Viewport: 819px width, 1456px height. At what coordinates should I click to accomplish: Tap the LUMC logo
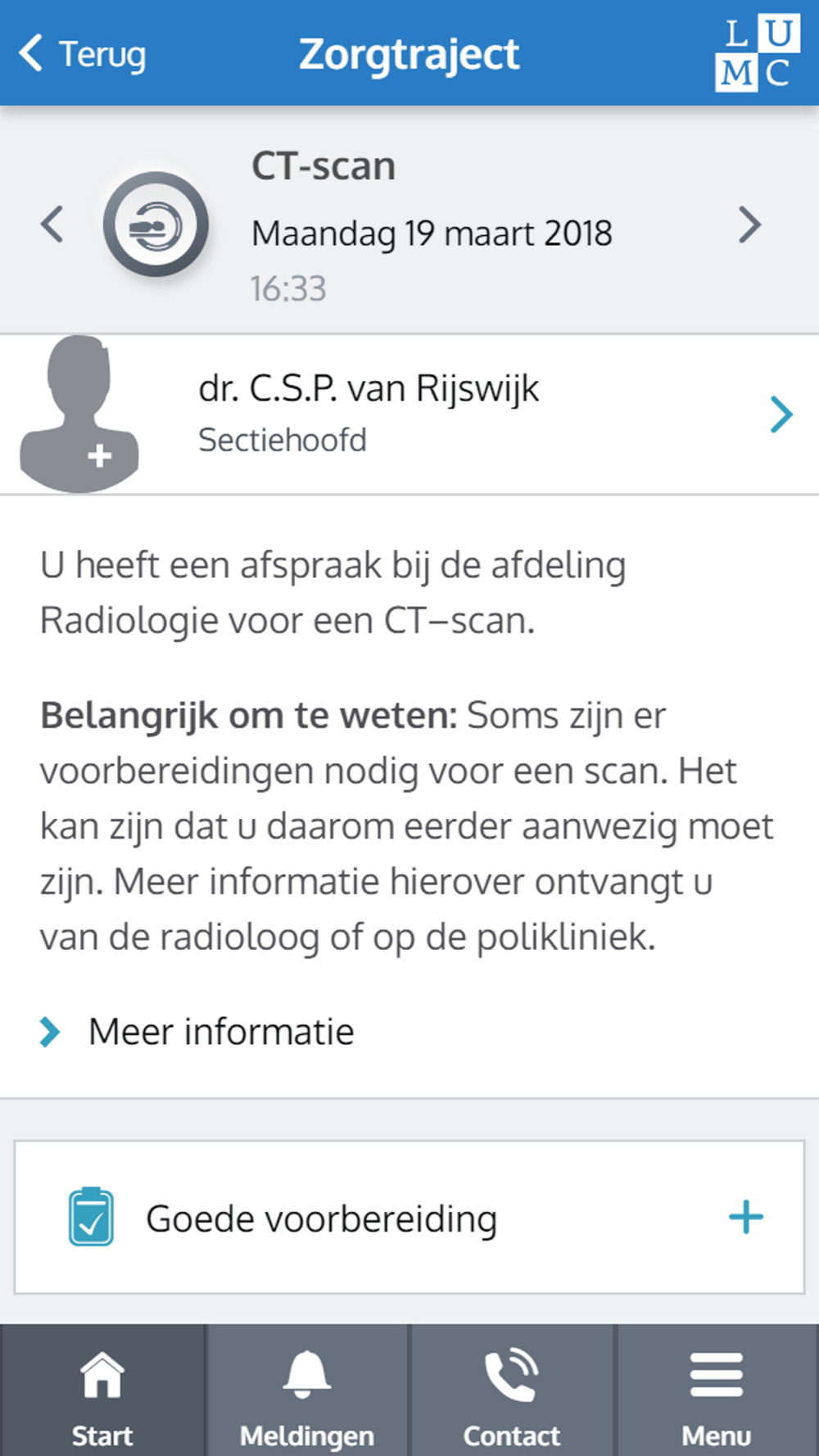753,53
